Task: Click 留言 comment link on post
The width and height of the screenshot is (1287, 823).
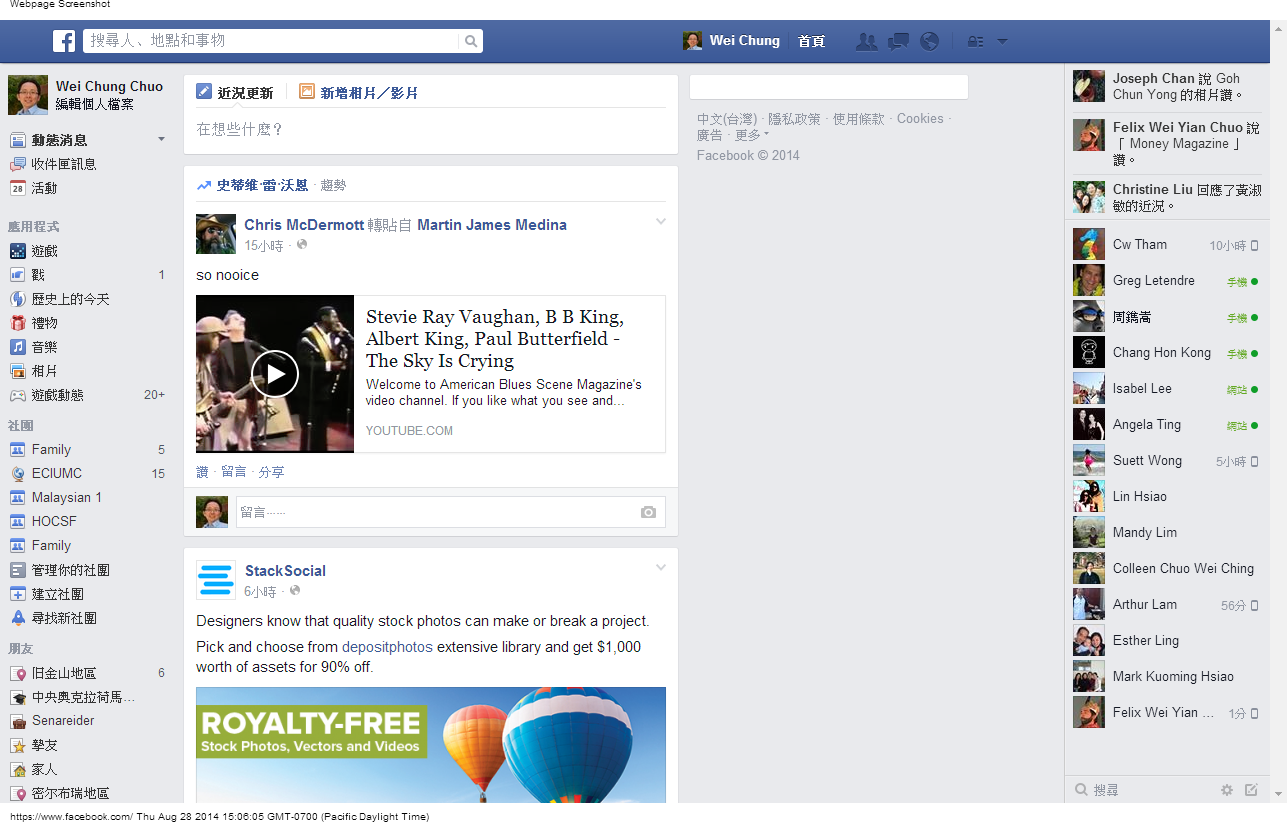Action: (x=233, y=472)
